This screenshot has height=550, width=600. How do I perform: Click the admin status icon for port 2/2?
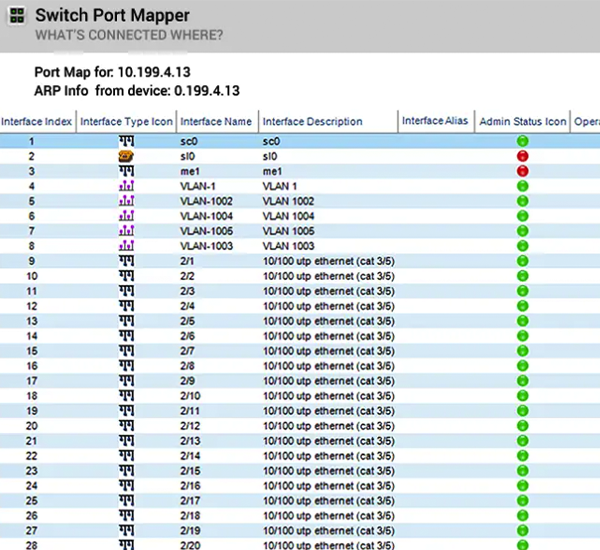(x=523, y=276)
